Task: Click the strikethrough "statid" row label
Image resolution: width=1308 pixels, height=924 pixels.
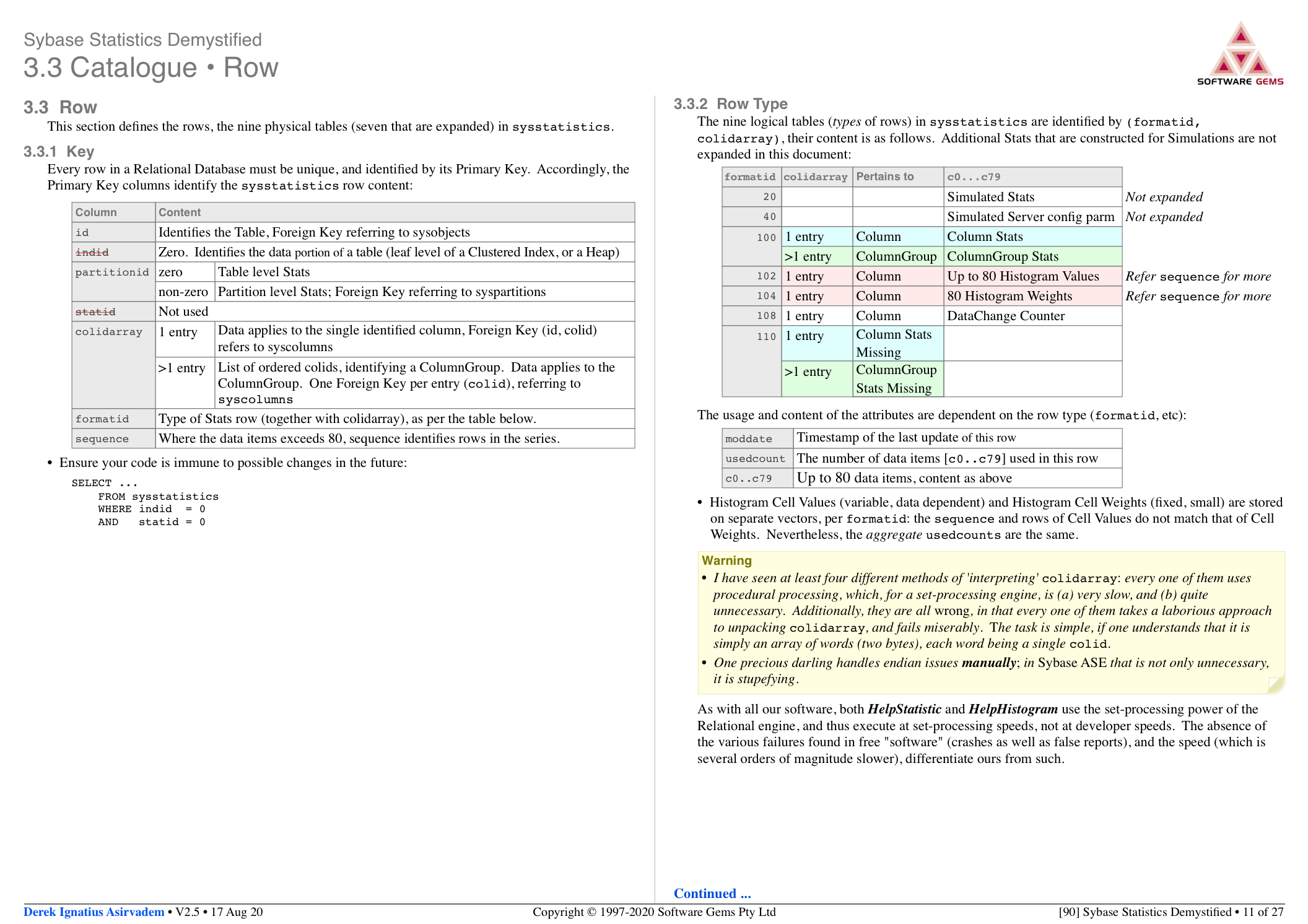Action: (95, 311)
